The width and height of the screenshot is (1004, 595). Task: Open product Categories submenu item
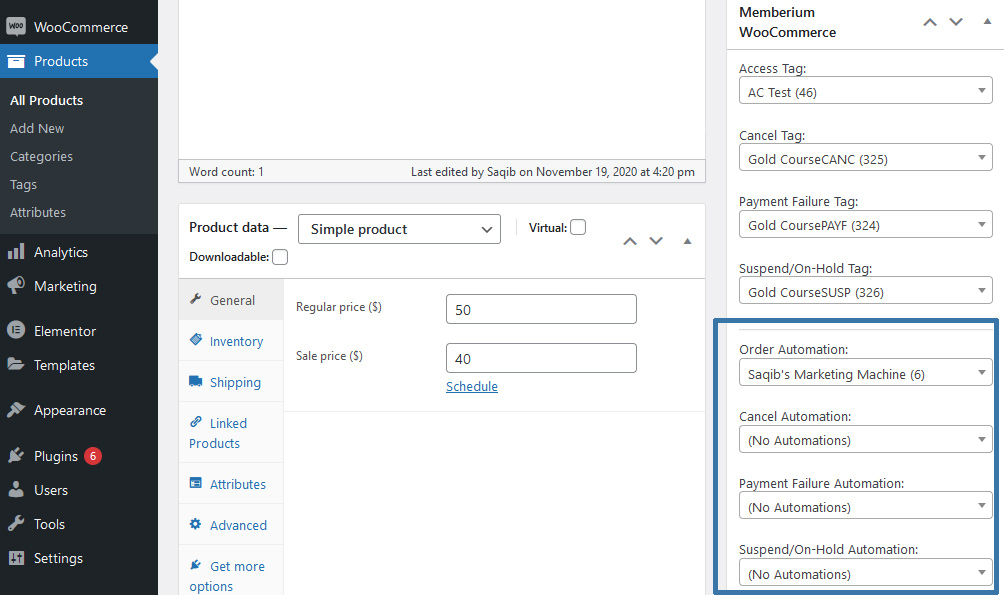coord(41,156)
